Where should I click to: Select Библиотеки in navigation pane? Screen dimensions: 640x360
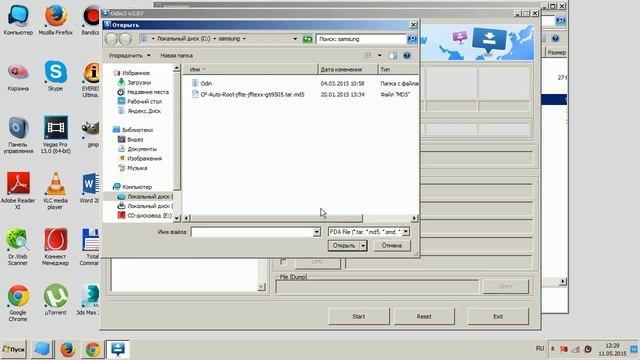[x=137, y=130]
